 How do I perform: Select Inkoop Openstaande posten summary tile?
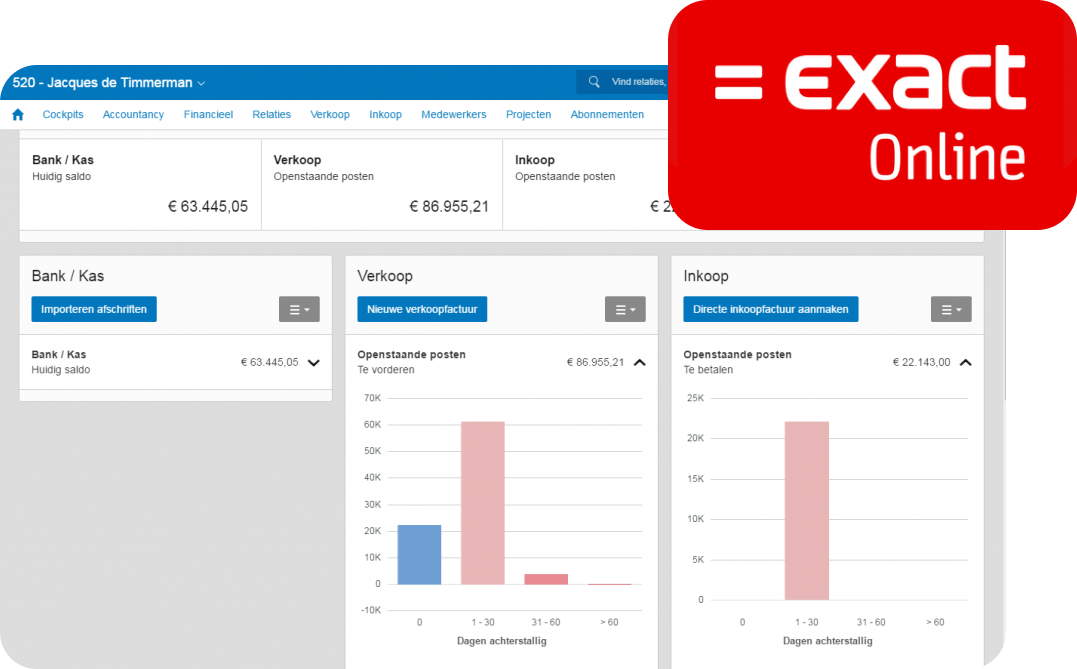pos(587,184)
